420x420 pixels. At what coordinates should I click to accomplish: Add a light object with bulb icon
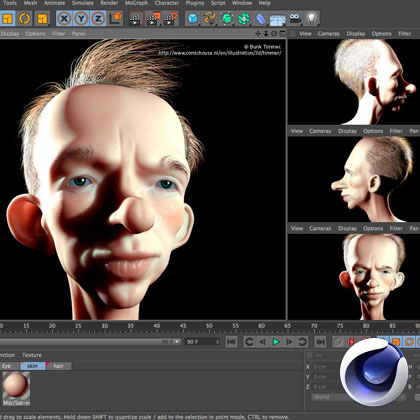click(312, 18)
